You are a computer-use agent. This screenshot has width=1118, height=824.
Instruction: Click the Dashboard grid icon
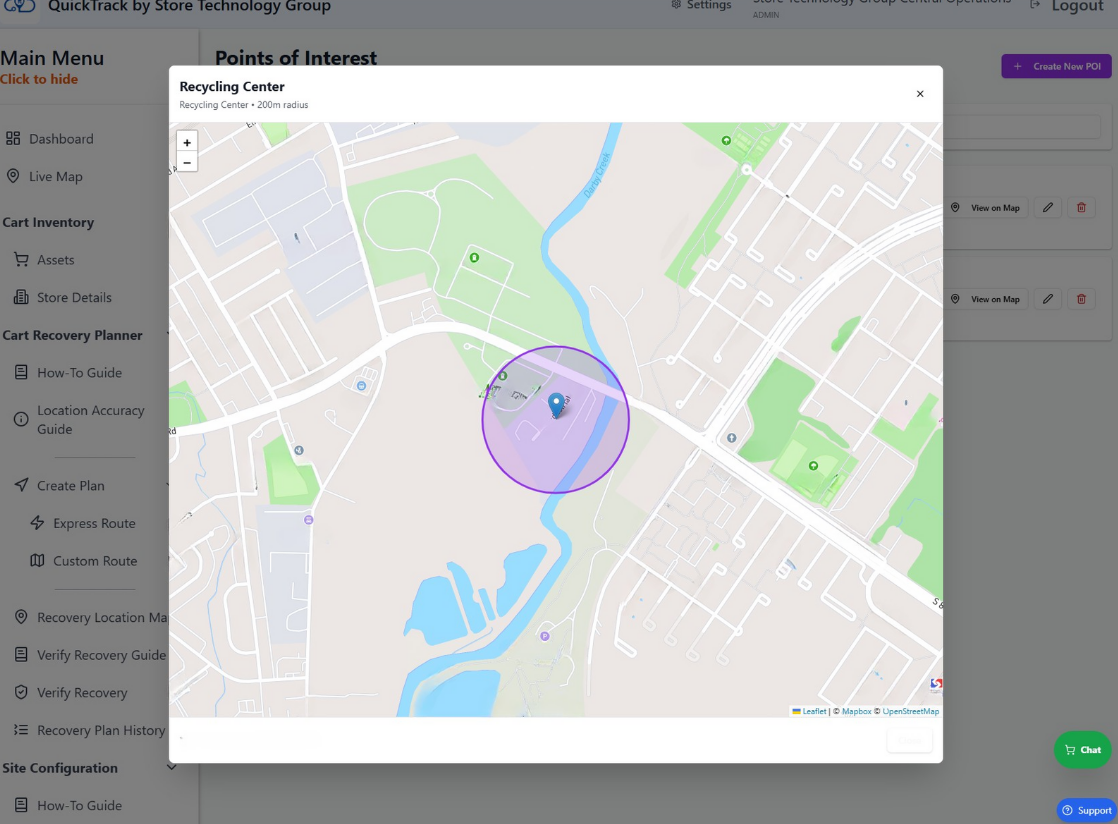(13, 138)
